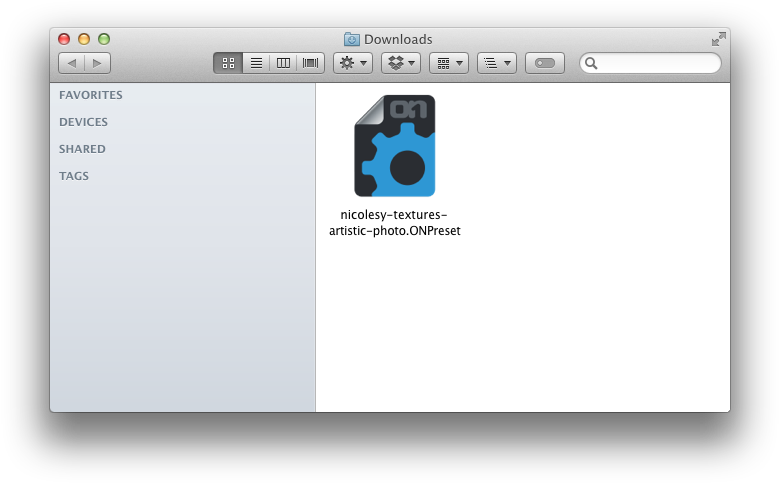The image size is (779, 483).
Task: Switch to Cover Flow view
Action: (x=310, y=63)
